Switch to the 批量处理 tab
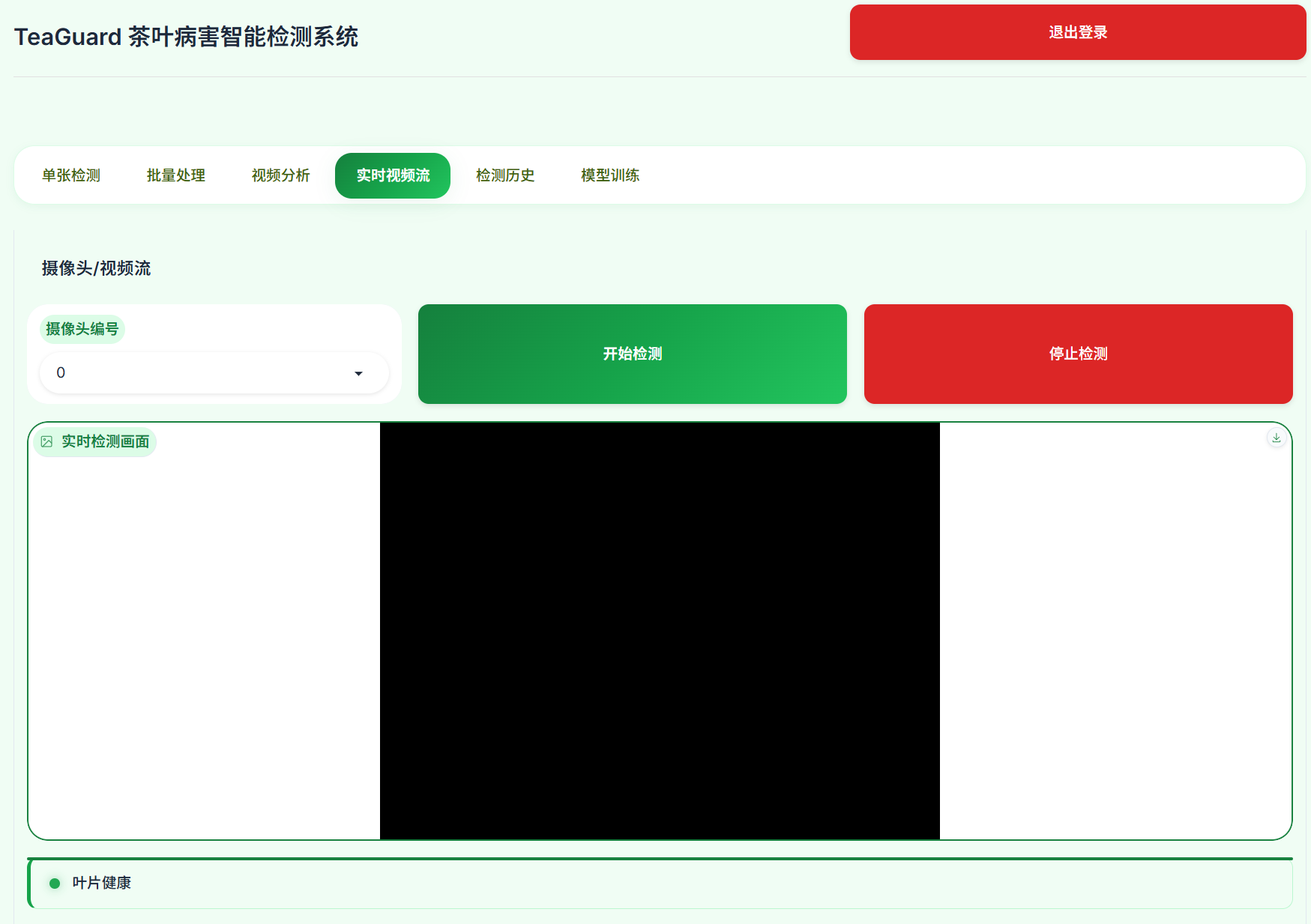The width and height of the screenshot is (1311, 924). pos(176,175)
